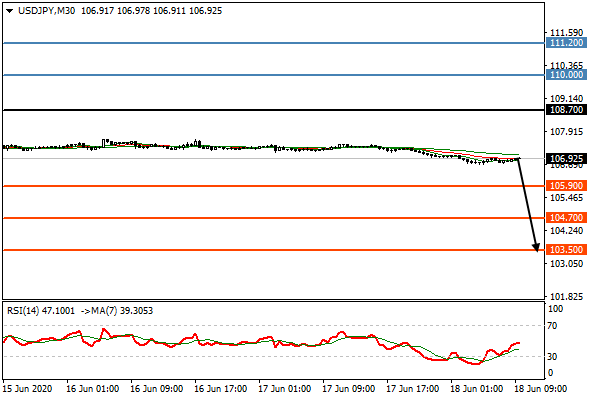Click the MA(7) 39.3053 indicator label
This screenshot has height=400, width=590.
[x=122, y=311]
